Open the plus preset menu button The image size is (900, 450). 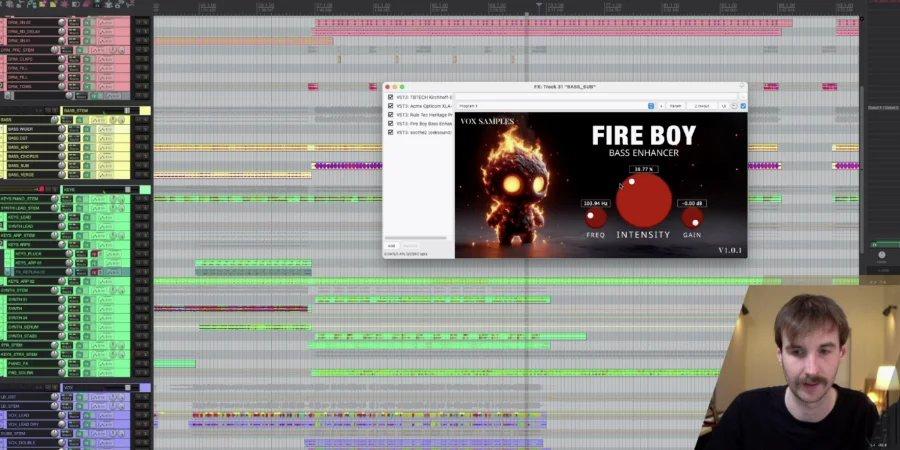pos(661,106)
